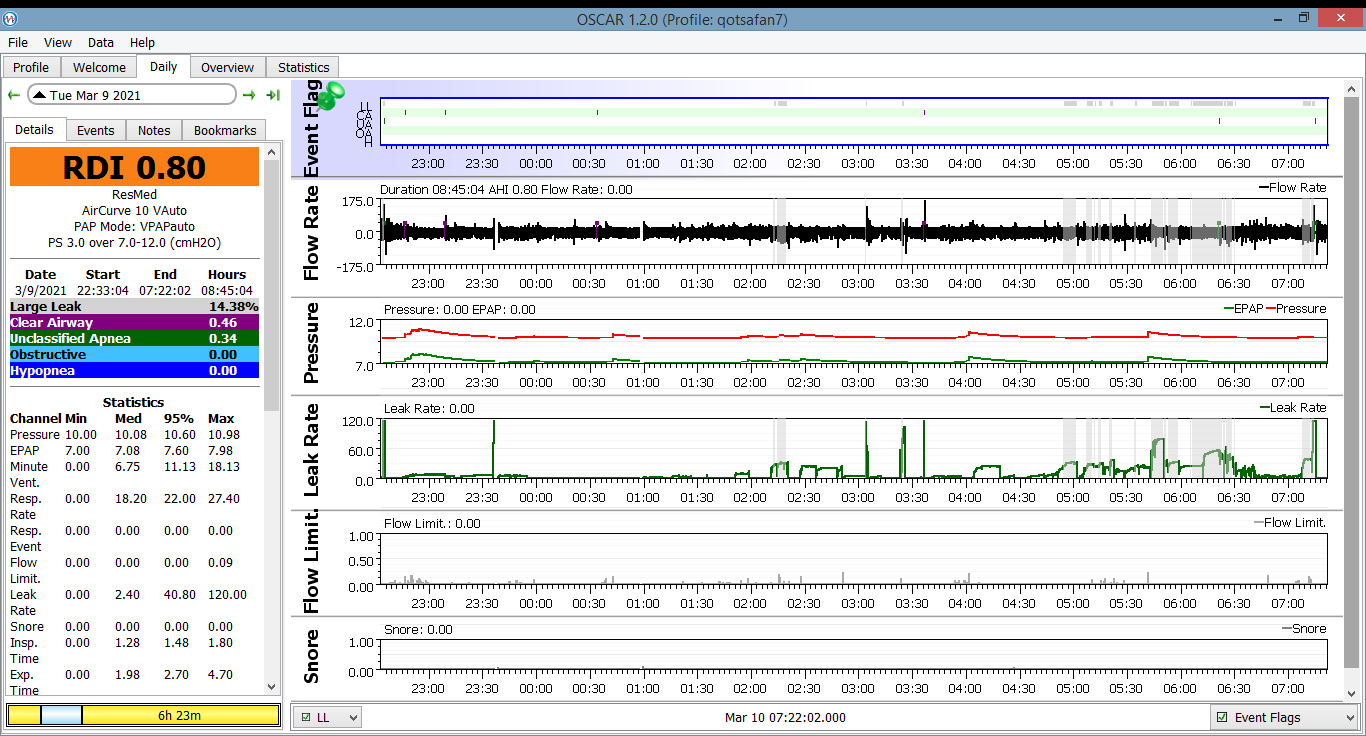Image resolution: width=1366 pixels, height=736 pixels.
Task: Click the RDI 0.80 orange banner
Action: click(x=134, y=167)
